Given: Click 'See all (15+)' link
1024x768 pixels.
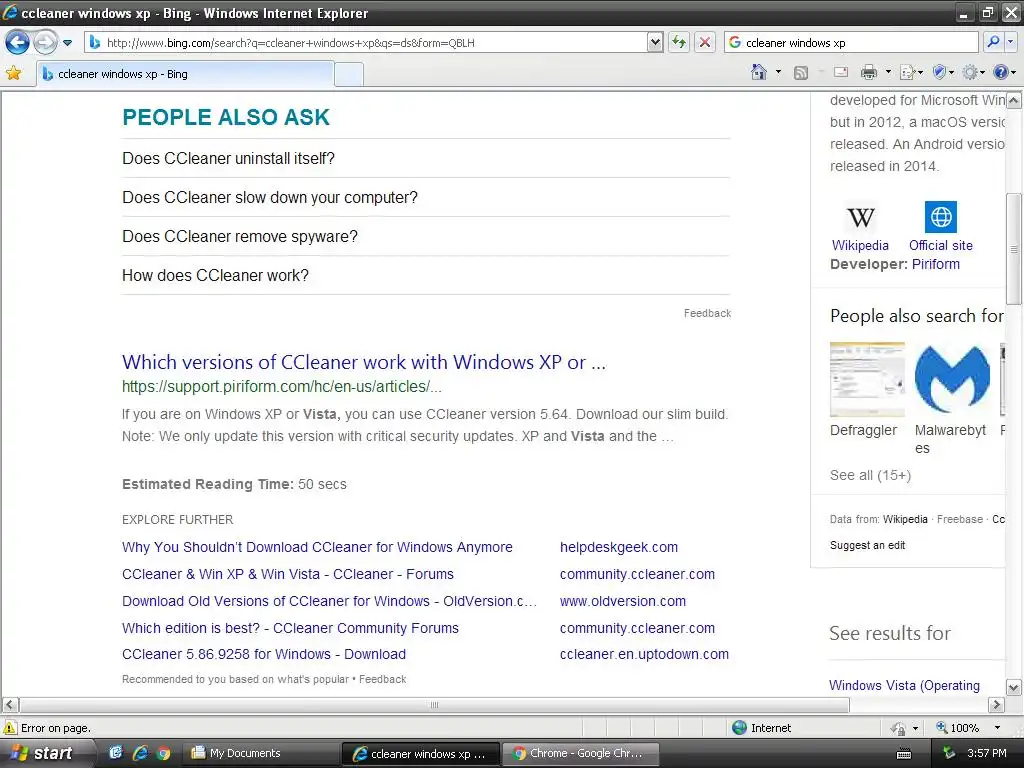Looking at the screenshot, I should pos(870,475).
